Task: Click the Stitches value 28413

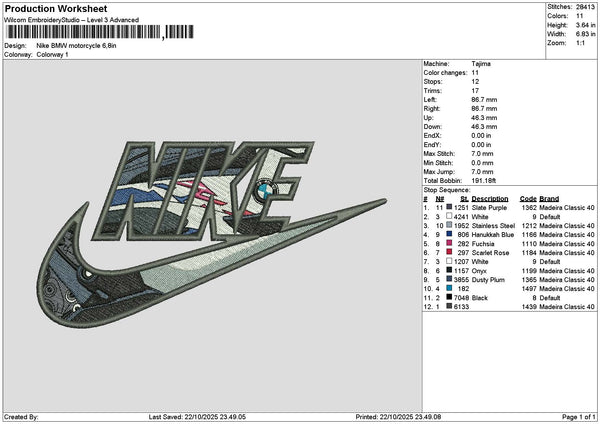Action: pos(585,7)
